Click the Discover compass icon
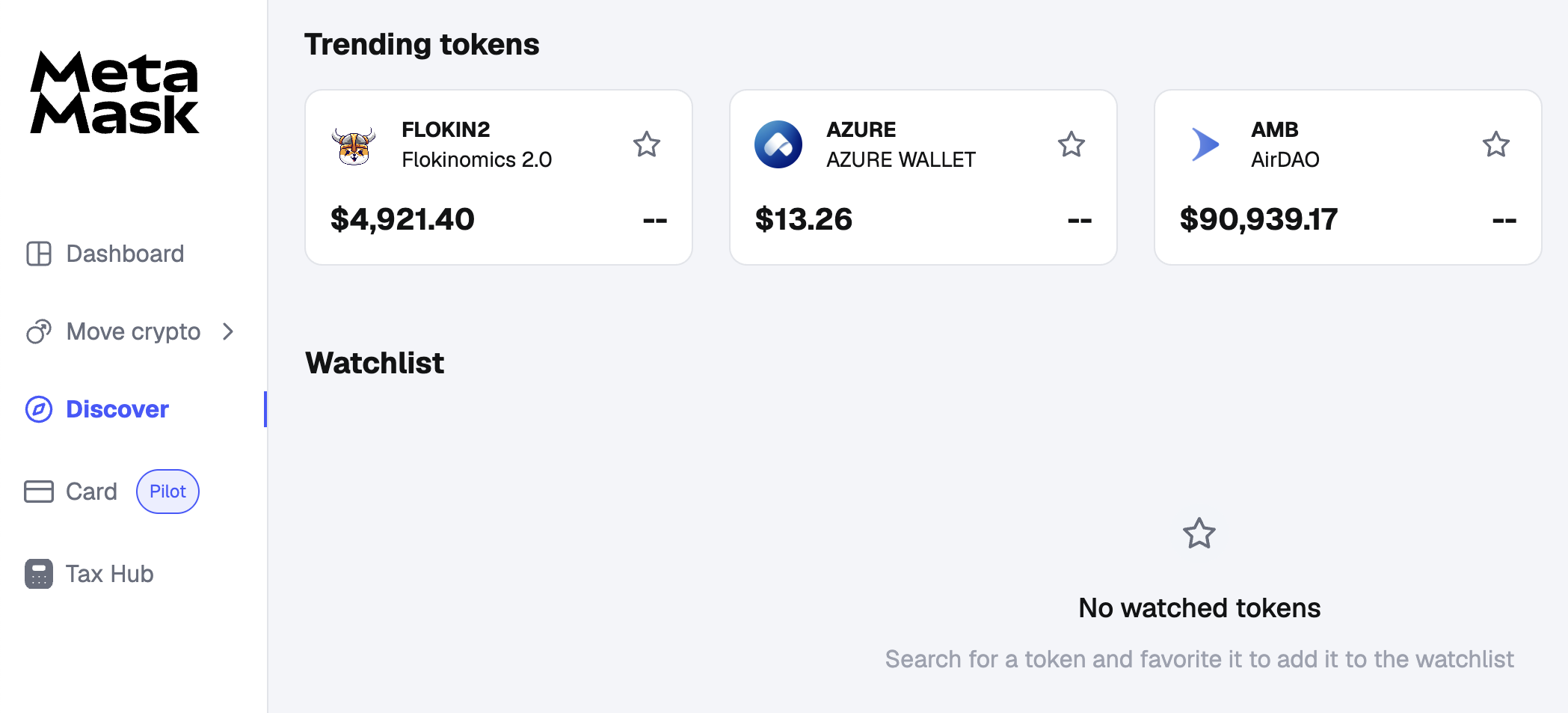The width and height of the screenshot is (1568, 713). tap(39, 409)
